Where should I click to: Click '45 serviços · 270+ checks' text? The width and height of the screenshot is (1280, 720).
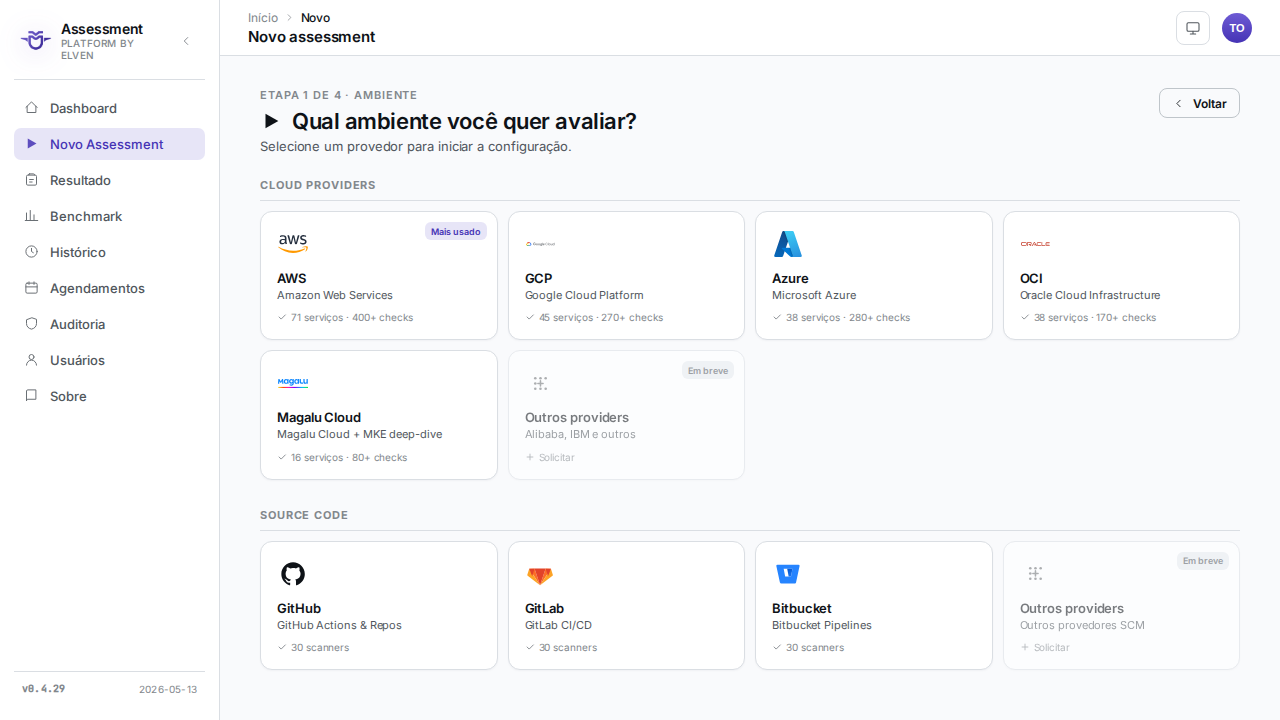tap(601, 317)
